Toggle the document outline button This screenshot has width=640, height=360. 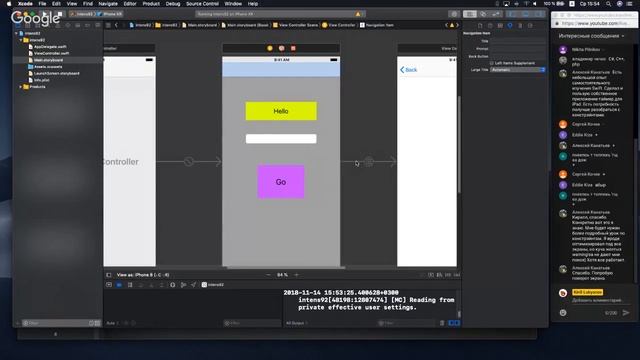pos(109,275)
